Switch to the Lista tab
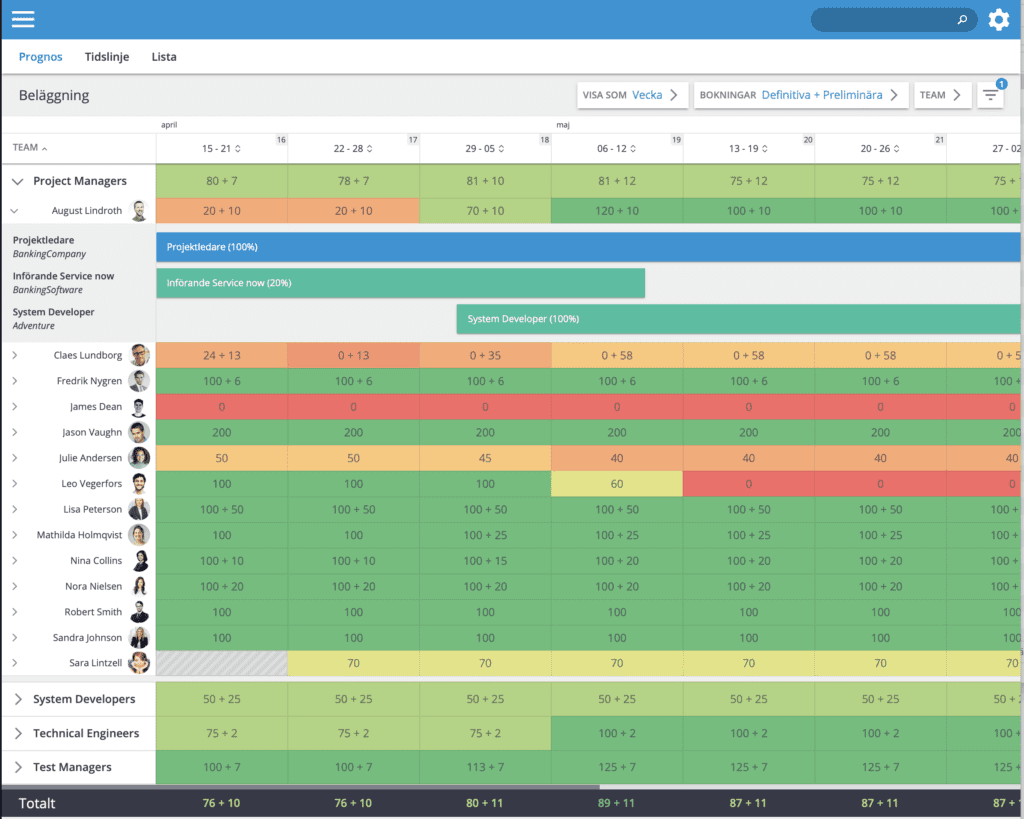This screenshot has width=1024, height=819. coord(164,57)
